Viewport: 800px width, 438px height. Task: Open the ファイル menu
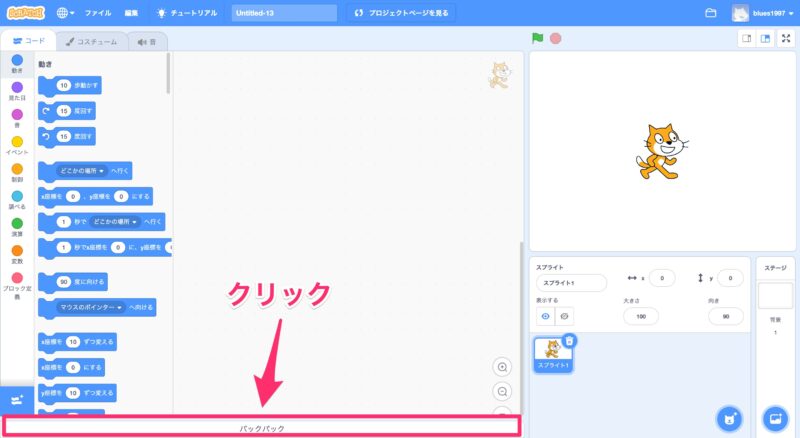coord(98,14)
